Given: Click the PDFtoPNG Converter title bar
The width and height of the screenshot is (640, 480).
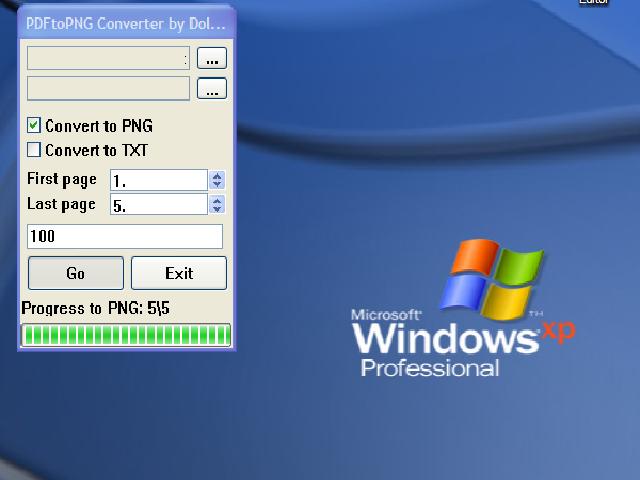Looking at the screenshot, I should click(x=127, y=23).
